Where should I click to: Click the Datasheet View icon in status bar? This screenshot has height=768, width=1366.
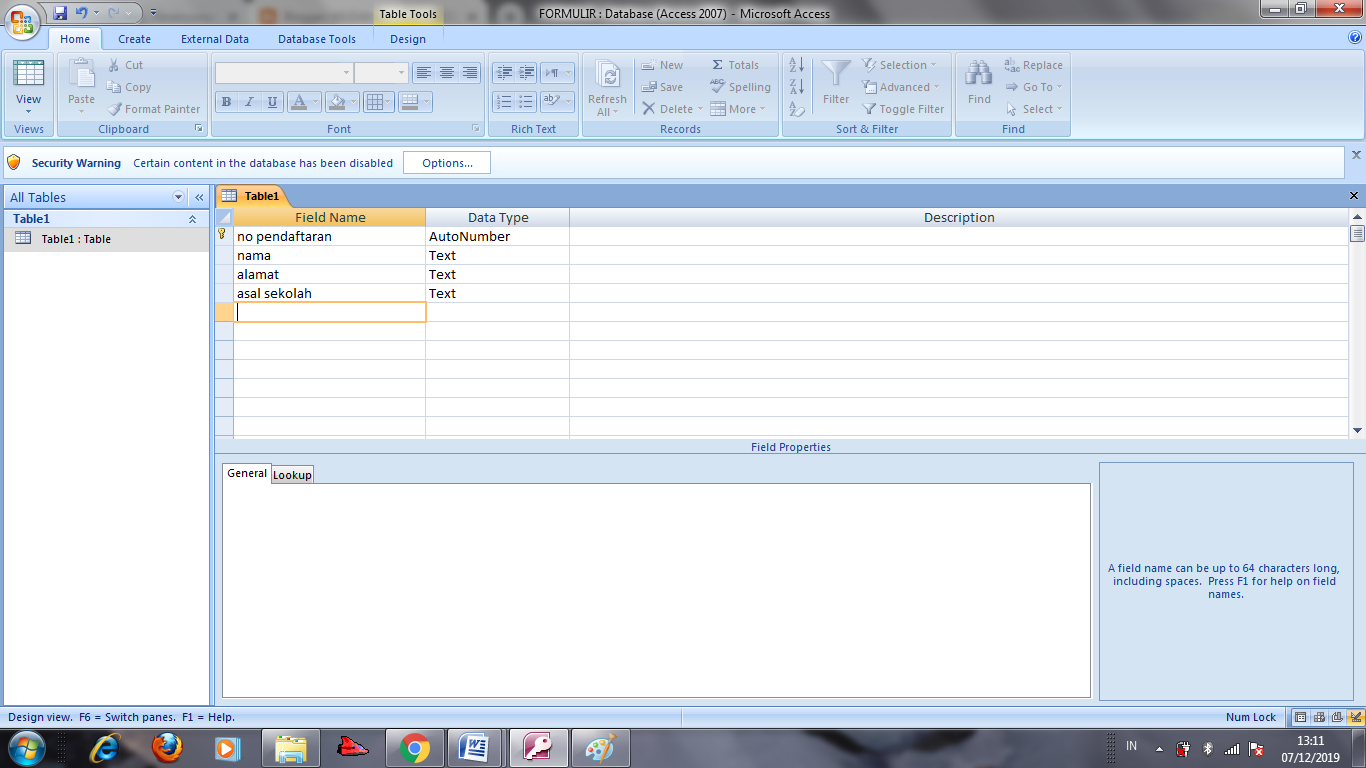click(x=1300, y=717)
